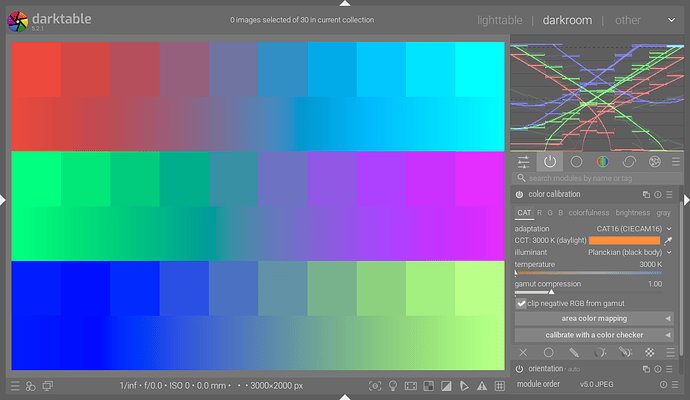Show only active modules (power icon)
The image size is (690, 400).
click(549, 161)
